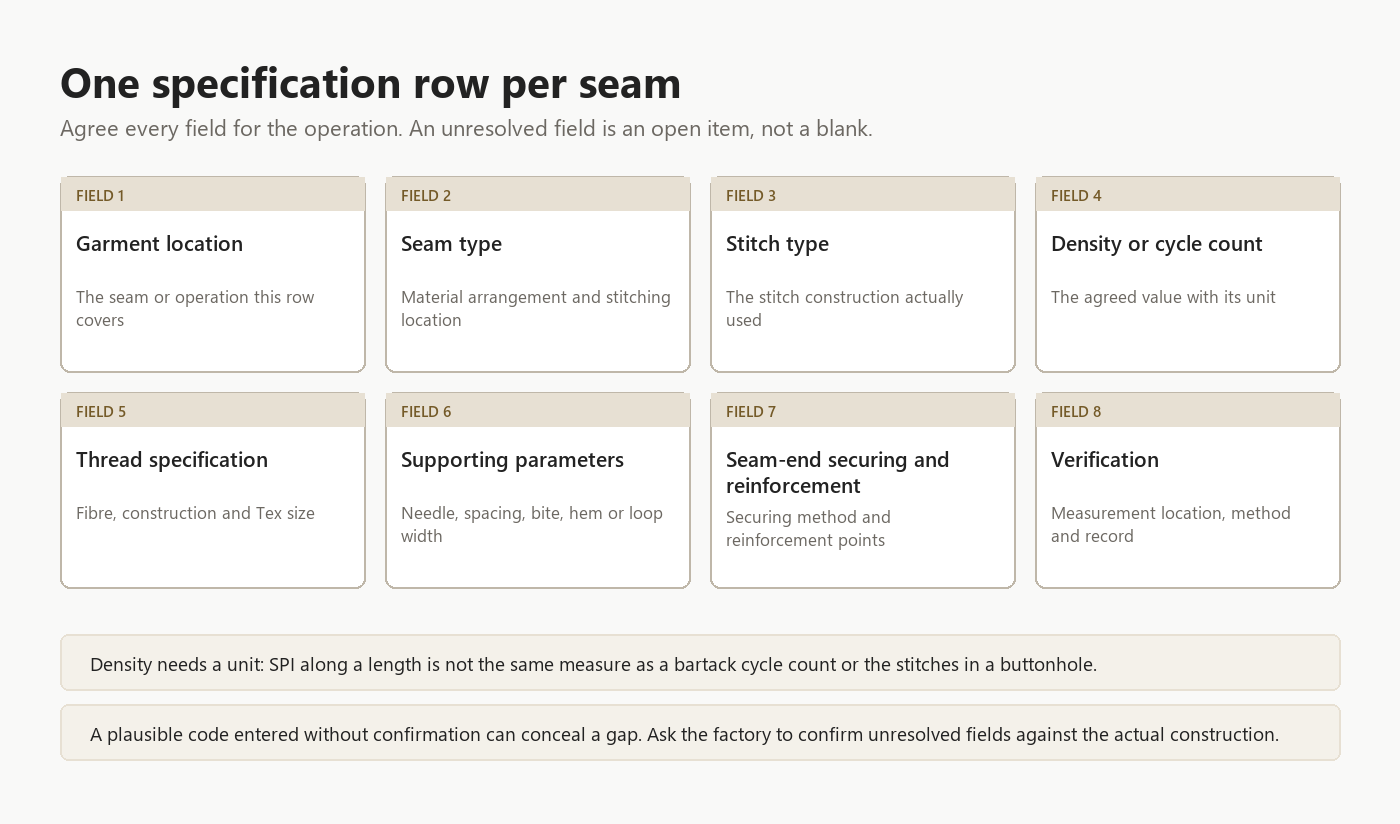This screenshot has width=1400, height=824.
Task: Select the "Seam-end securing and reinforcement" heading
Action: pos(837,473)
